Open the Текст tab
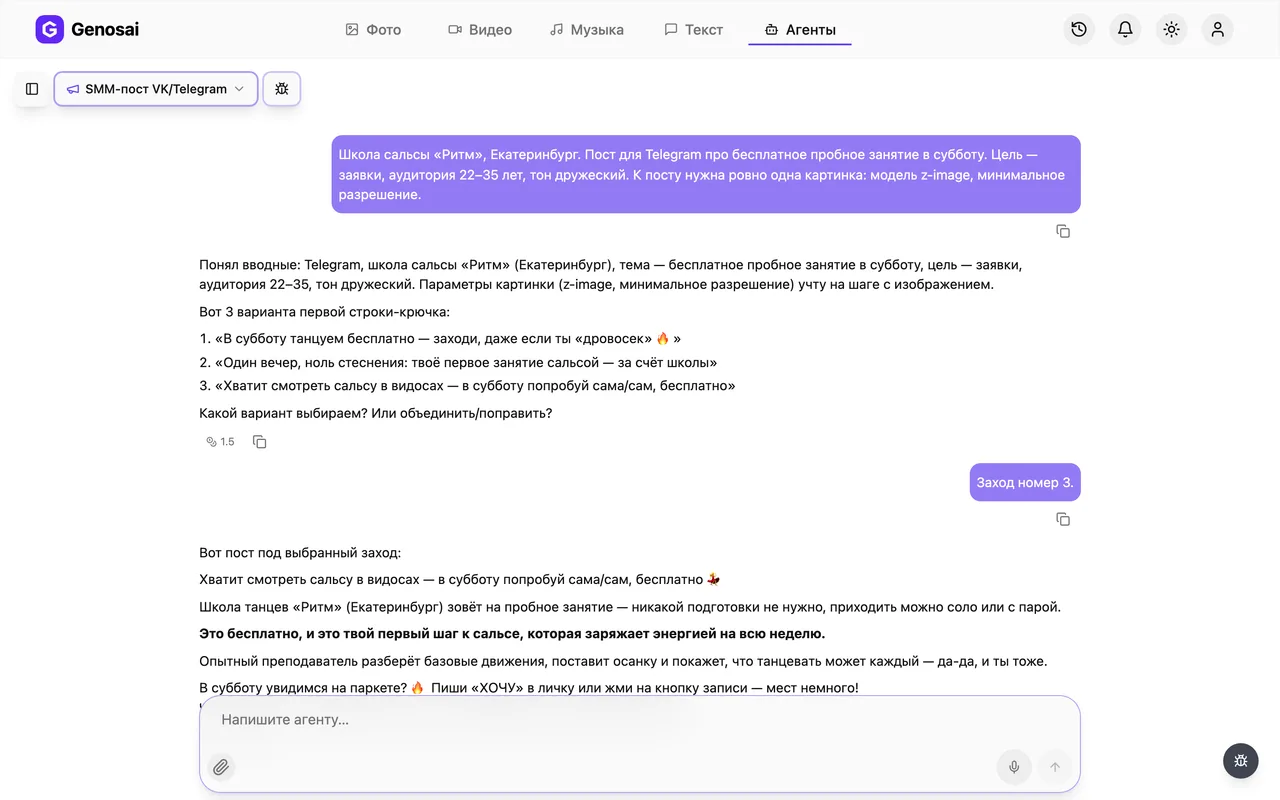Screen dimensions: 1280x800 click(x=694, y=30)
